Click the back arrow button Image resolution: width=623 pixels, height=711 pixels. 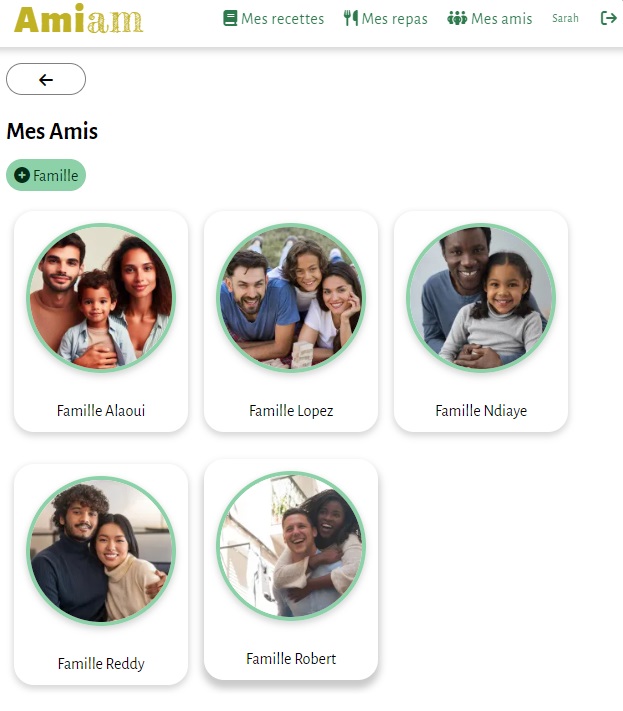(46, 79)
